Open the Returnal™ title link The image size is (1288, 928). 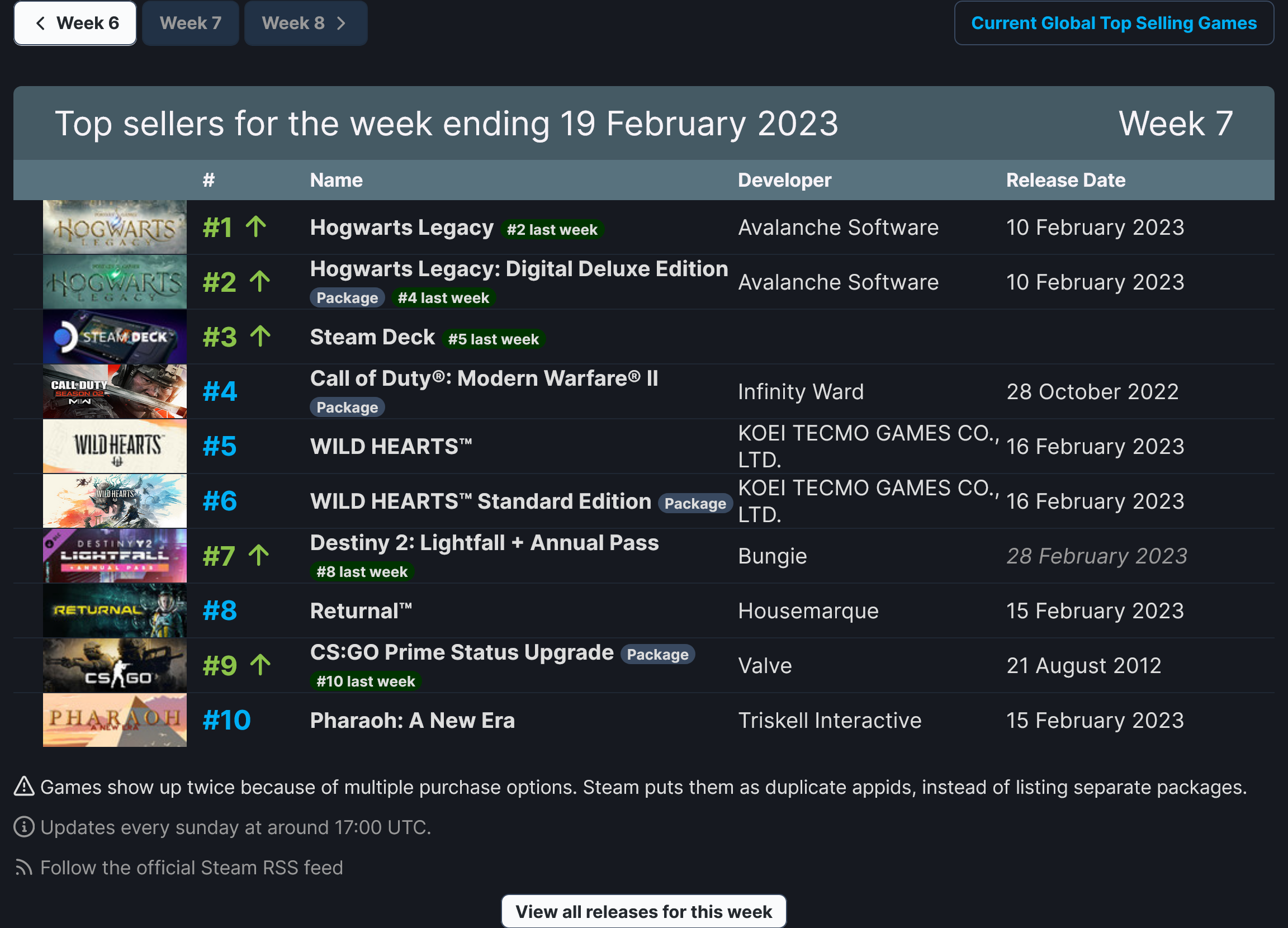[361, 610]
